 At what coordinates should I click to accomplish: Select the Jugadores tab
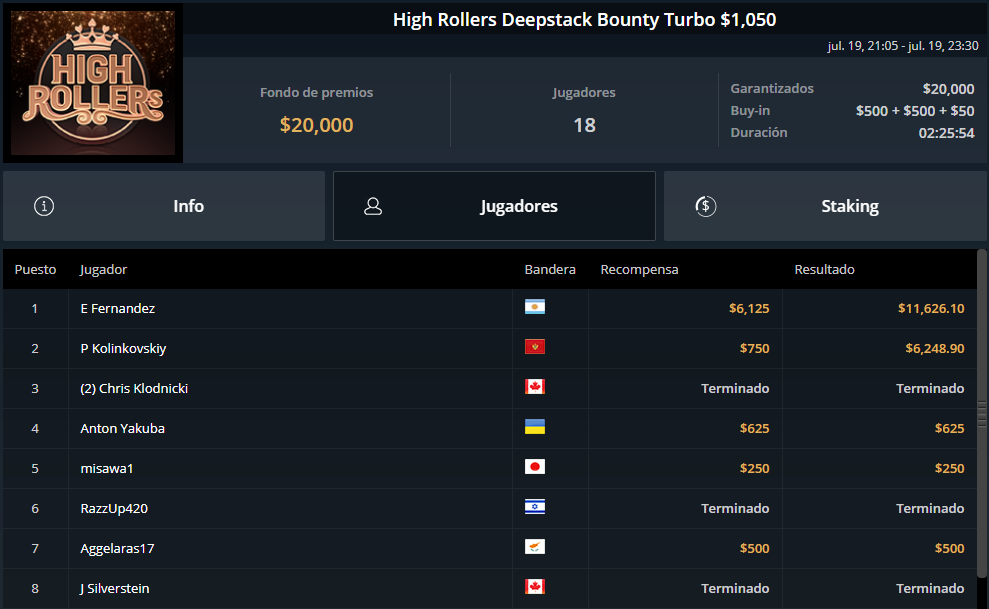click(494, 206)
